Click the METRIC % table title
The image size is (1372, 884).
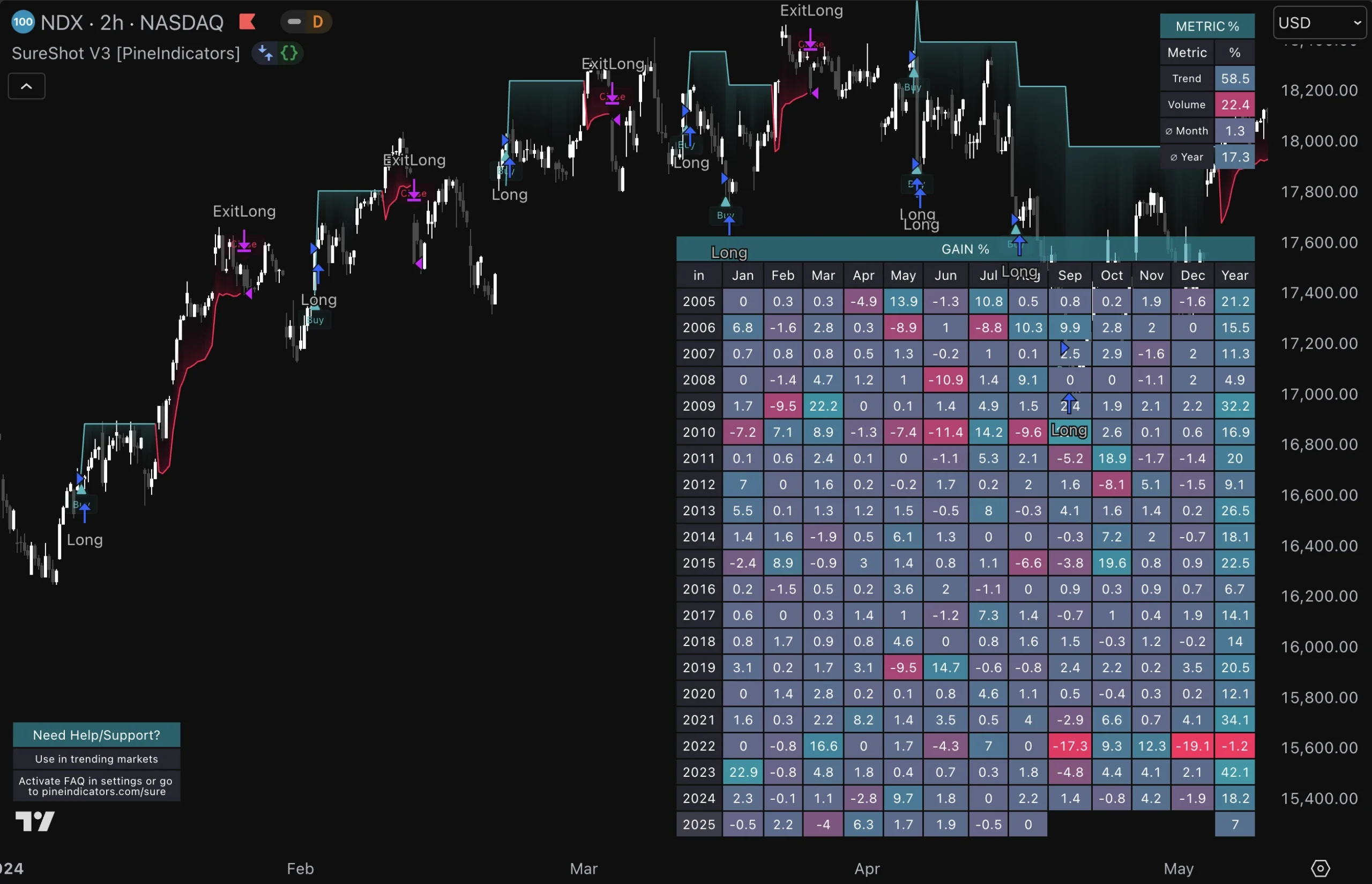1207,26
